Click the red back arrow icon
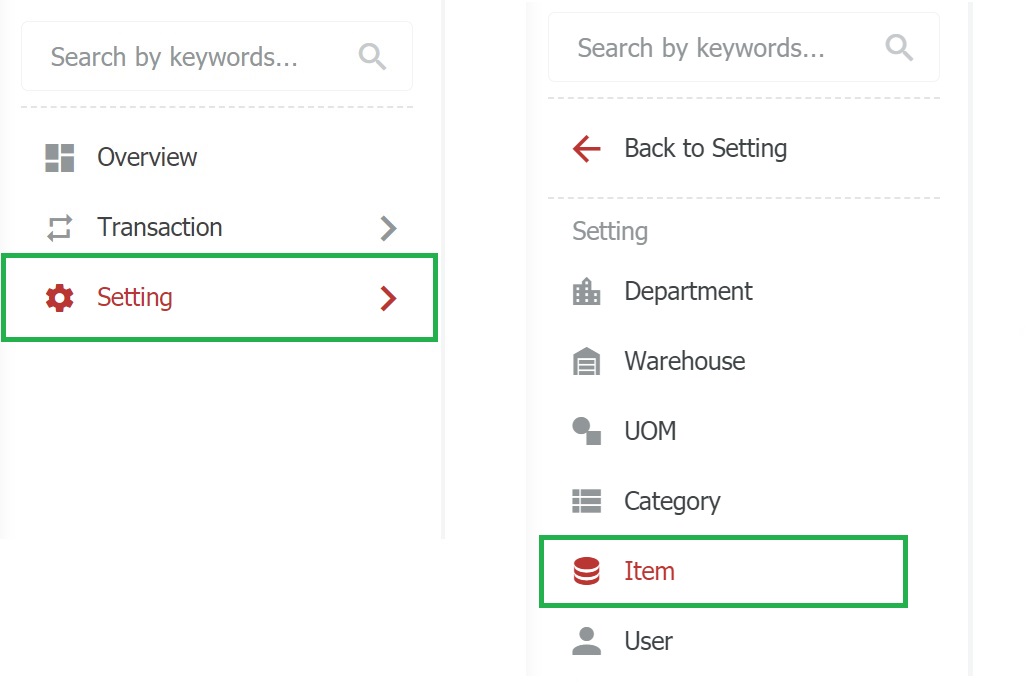The height and width of the screenshot is (686, 1036). click(587, 149)
